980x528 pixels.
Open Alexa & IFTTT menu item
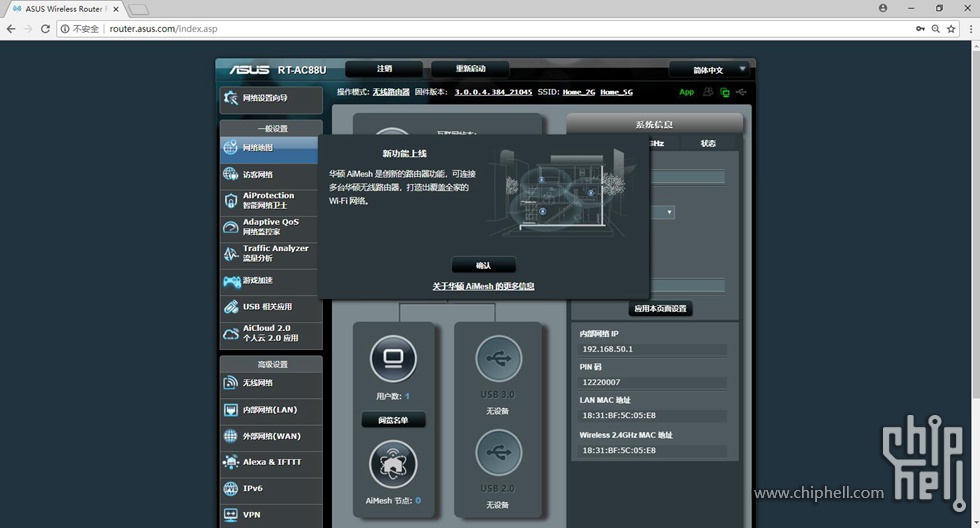point(270,462)
